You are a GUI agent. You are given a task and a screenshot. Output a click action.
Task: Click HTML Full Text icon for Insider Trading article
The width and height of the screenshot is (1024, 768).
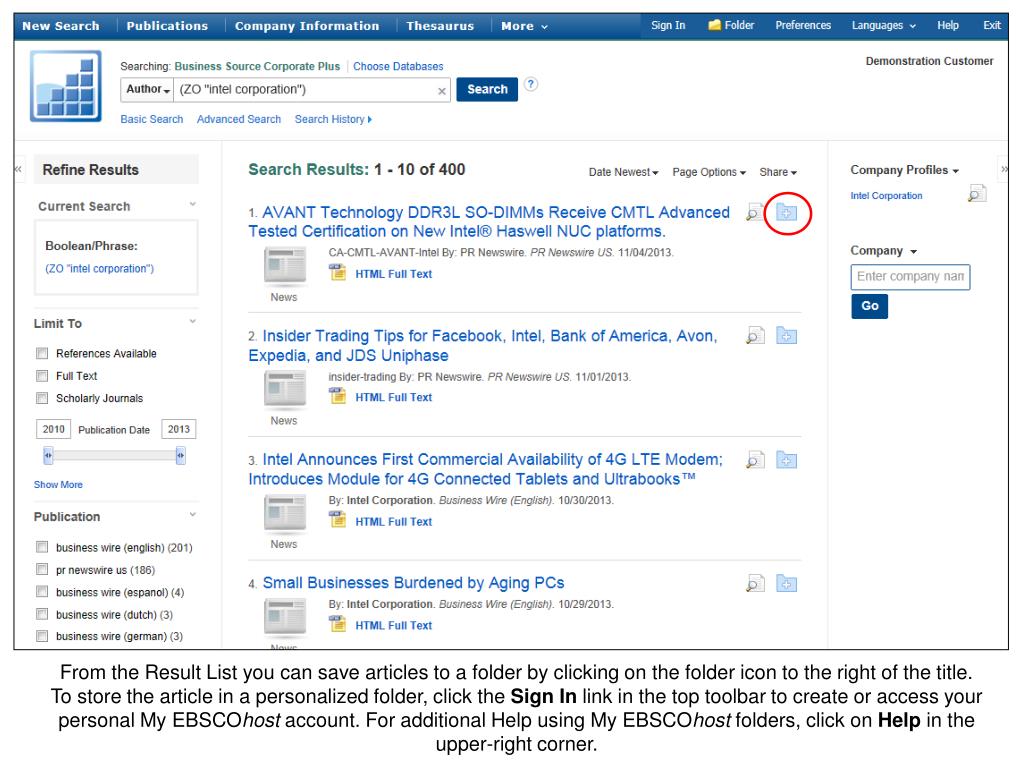(x=338, y=396)
